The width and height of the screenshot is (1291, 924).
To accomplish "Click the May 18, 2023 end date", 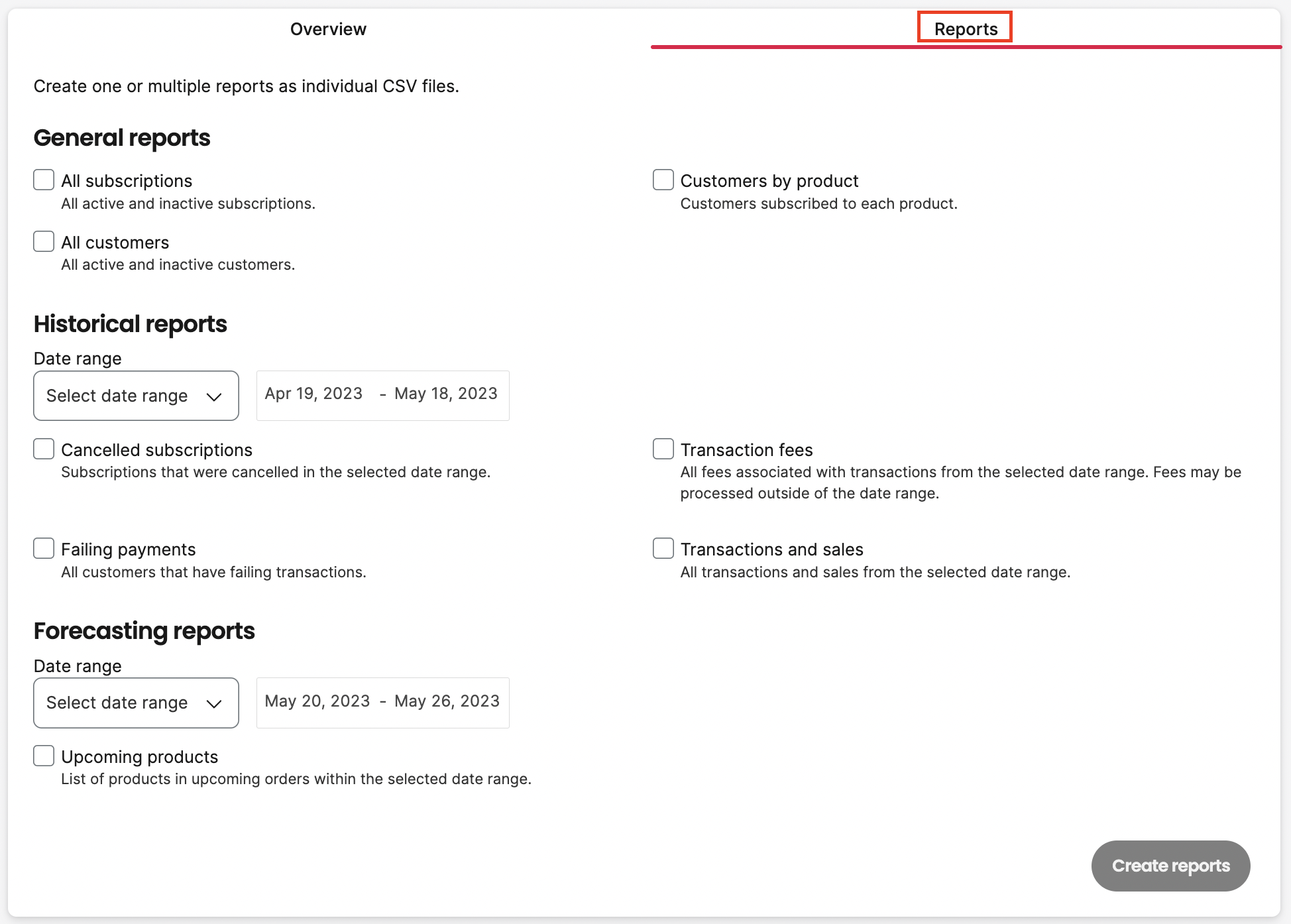I will [446, 394].
